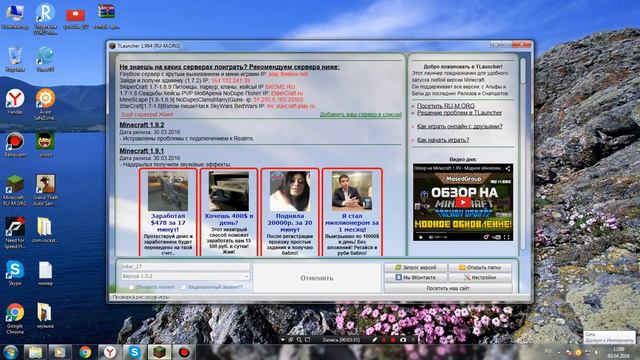This screenshot has width=640, height=360.
Task: Open the Yandex desktop shortcut
Action: pyautogui.click(x=15, y=102)
